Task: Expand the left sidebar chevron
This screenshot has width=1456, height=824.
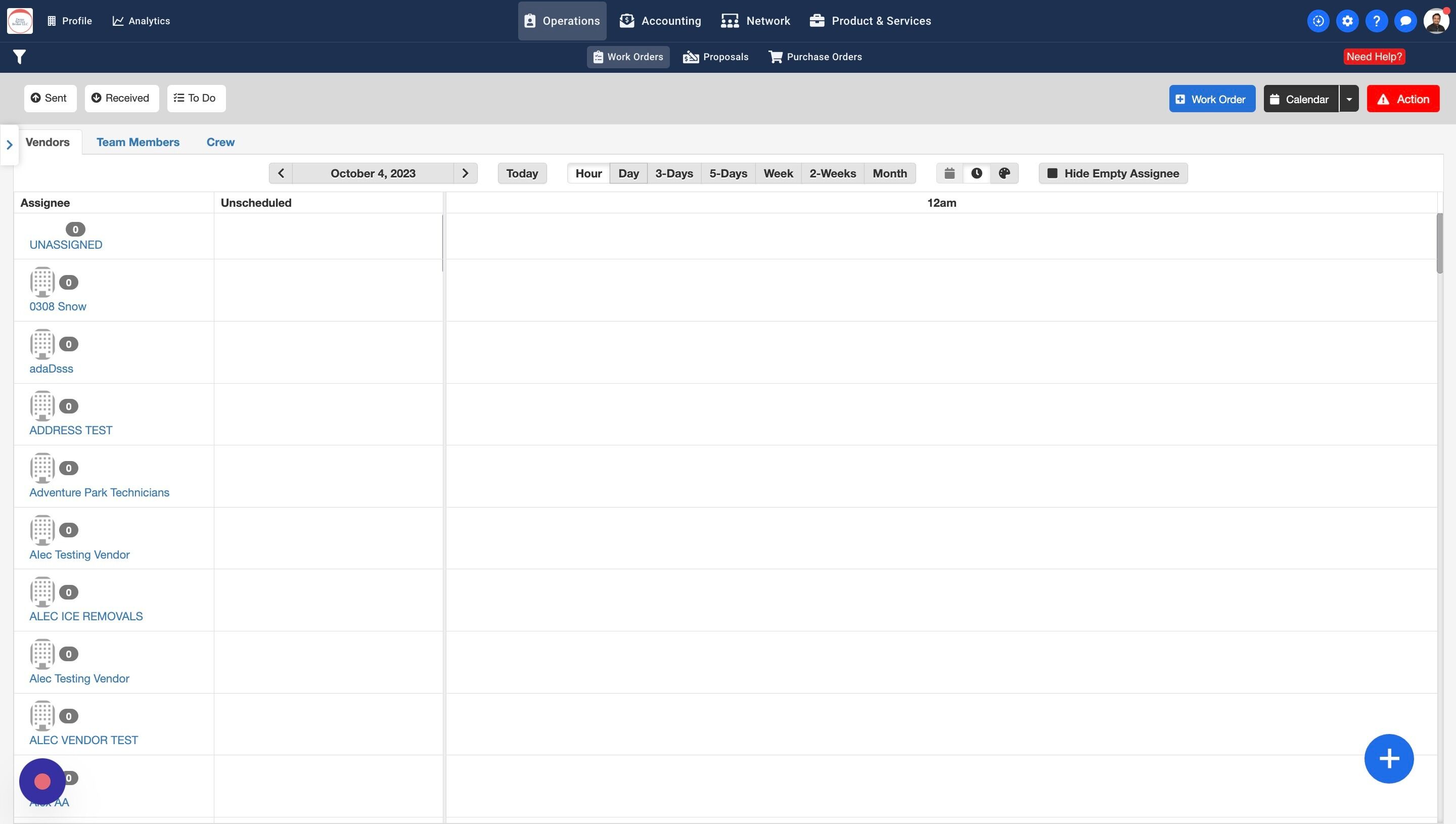Action: [10, 145]
